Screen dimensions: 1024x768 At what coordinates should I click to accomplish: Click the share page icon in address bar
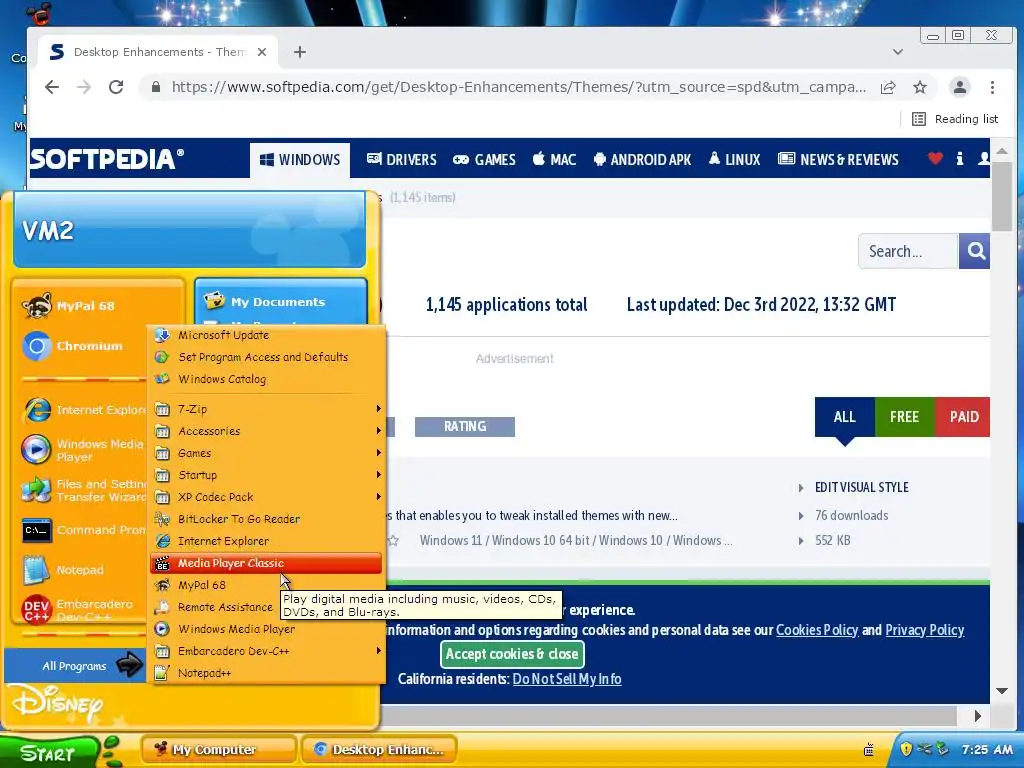point(888,88)
